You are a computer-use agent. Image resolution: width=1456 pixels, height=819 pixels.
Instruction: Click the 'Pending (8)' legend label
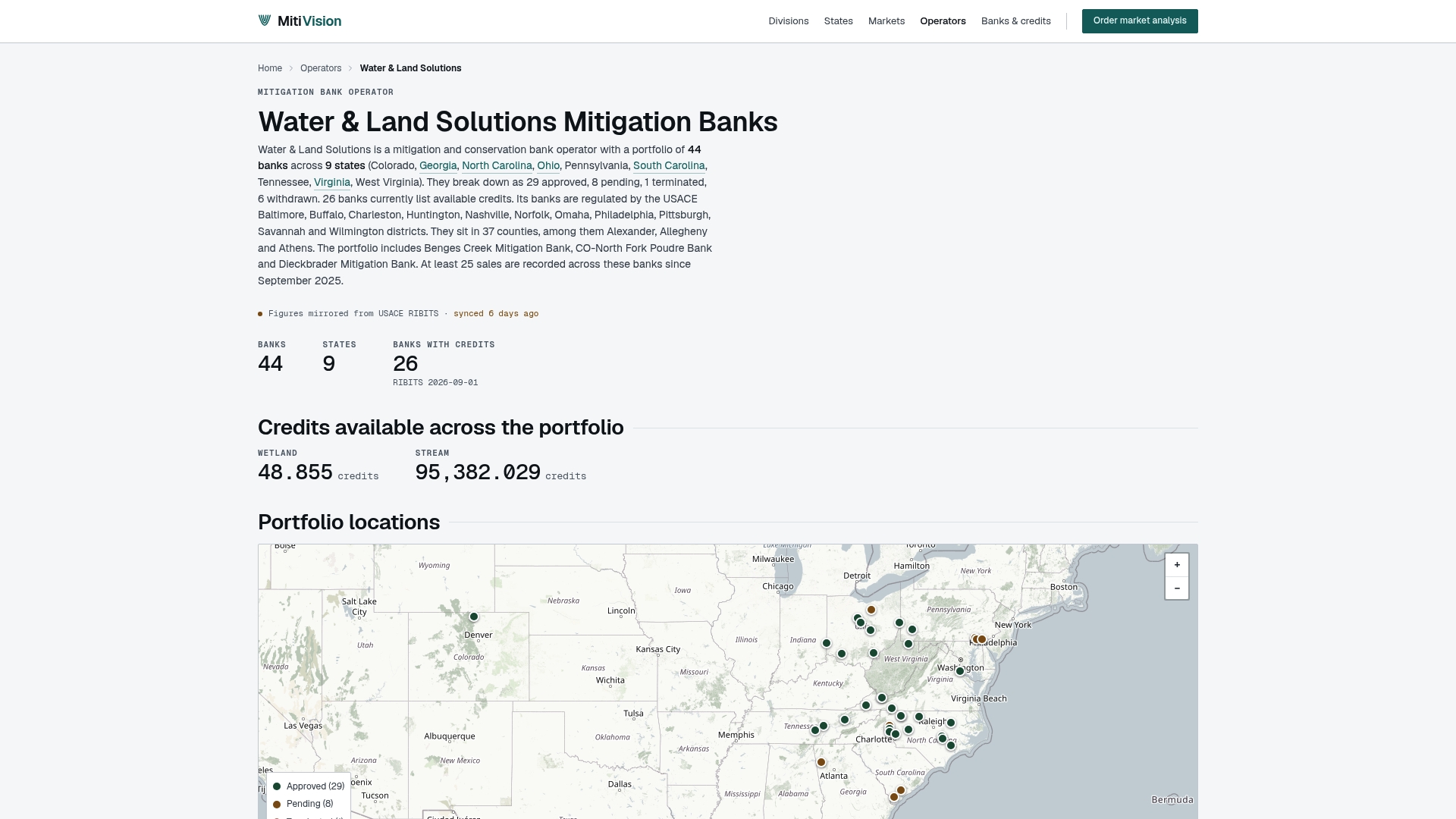tap(310, 804)
